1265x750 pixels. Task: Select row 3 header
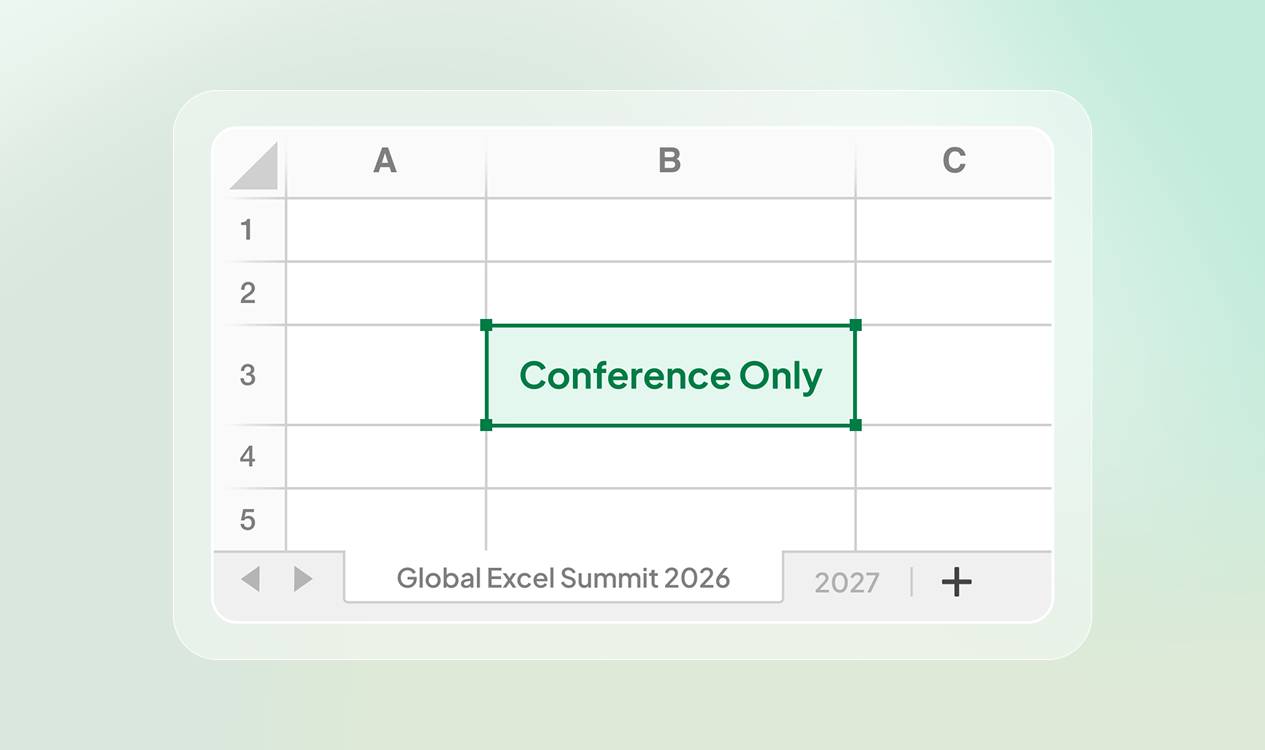click(x=248, y=375)
